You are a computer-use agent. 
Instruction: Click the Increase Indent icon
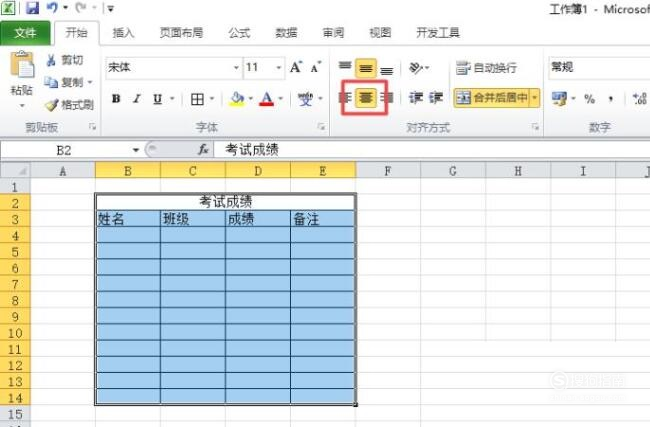click(436, 98)
